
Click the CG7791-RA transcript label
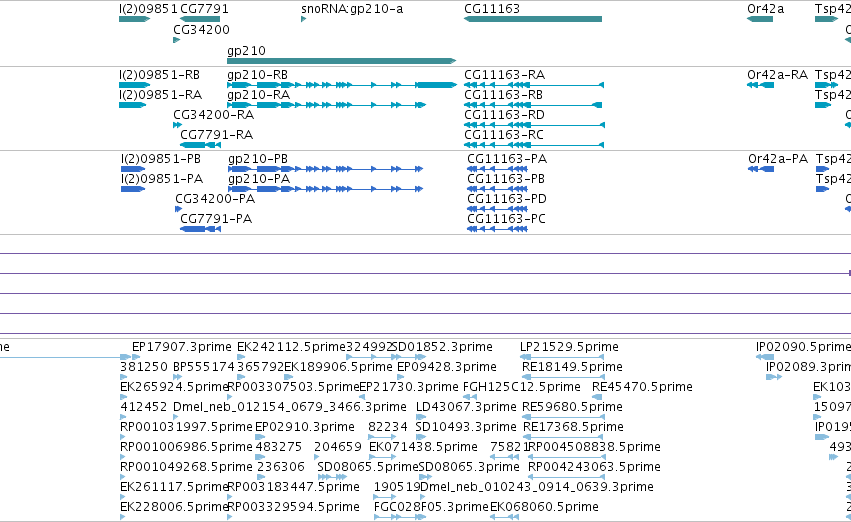[216, 135]
